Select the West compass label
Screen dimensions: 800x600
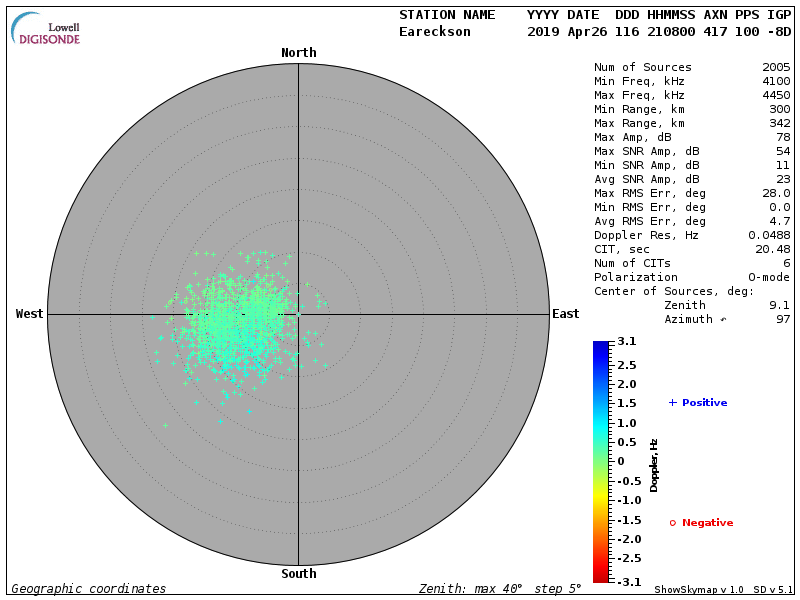30,314
